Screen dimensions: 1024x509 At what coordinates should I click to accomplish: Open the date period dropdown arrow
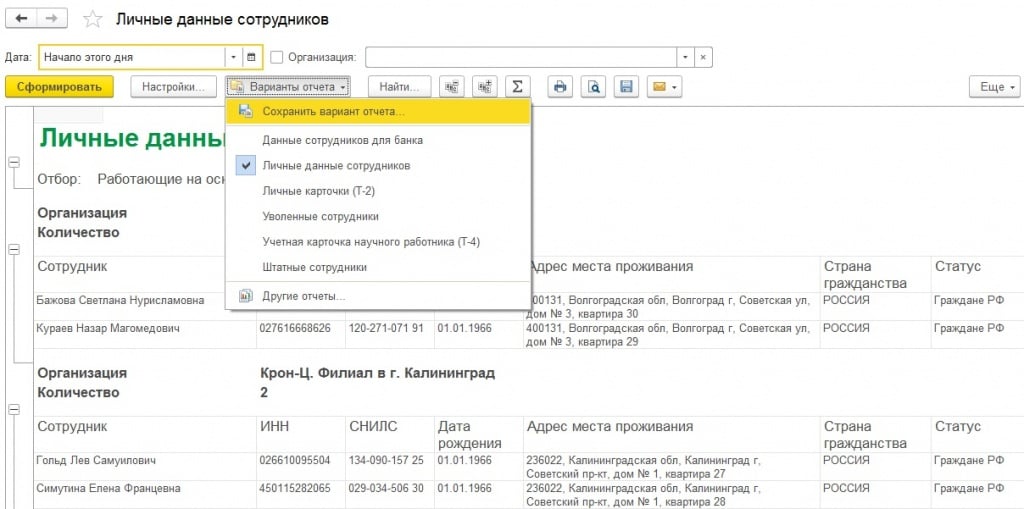point(233,57)
